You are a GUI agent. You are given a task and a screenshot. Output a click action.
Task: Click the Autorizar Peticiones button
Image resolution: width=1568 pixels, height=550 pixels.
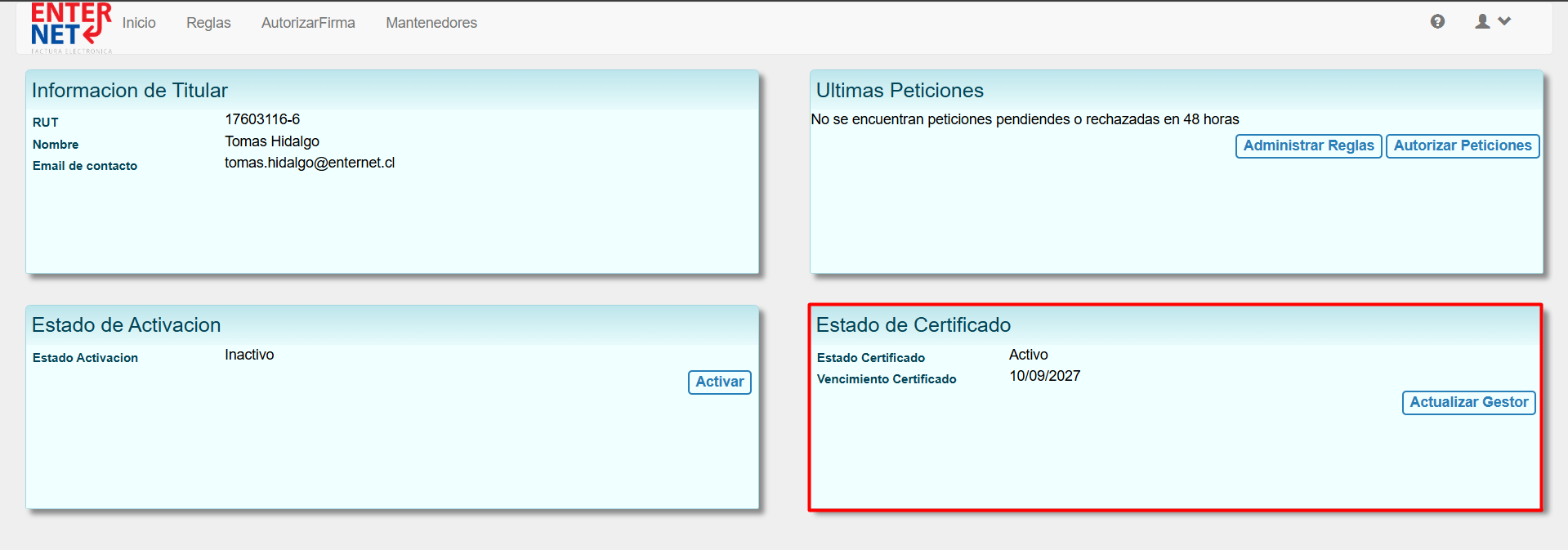coord(1462,146)
